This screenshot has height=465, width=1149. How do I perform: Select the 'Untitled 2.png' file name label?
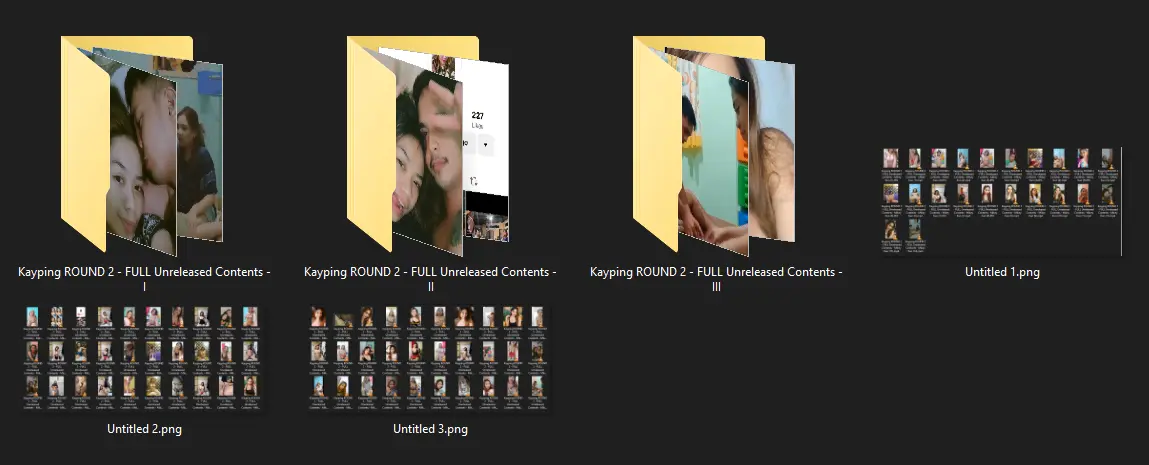point(144,429)
